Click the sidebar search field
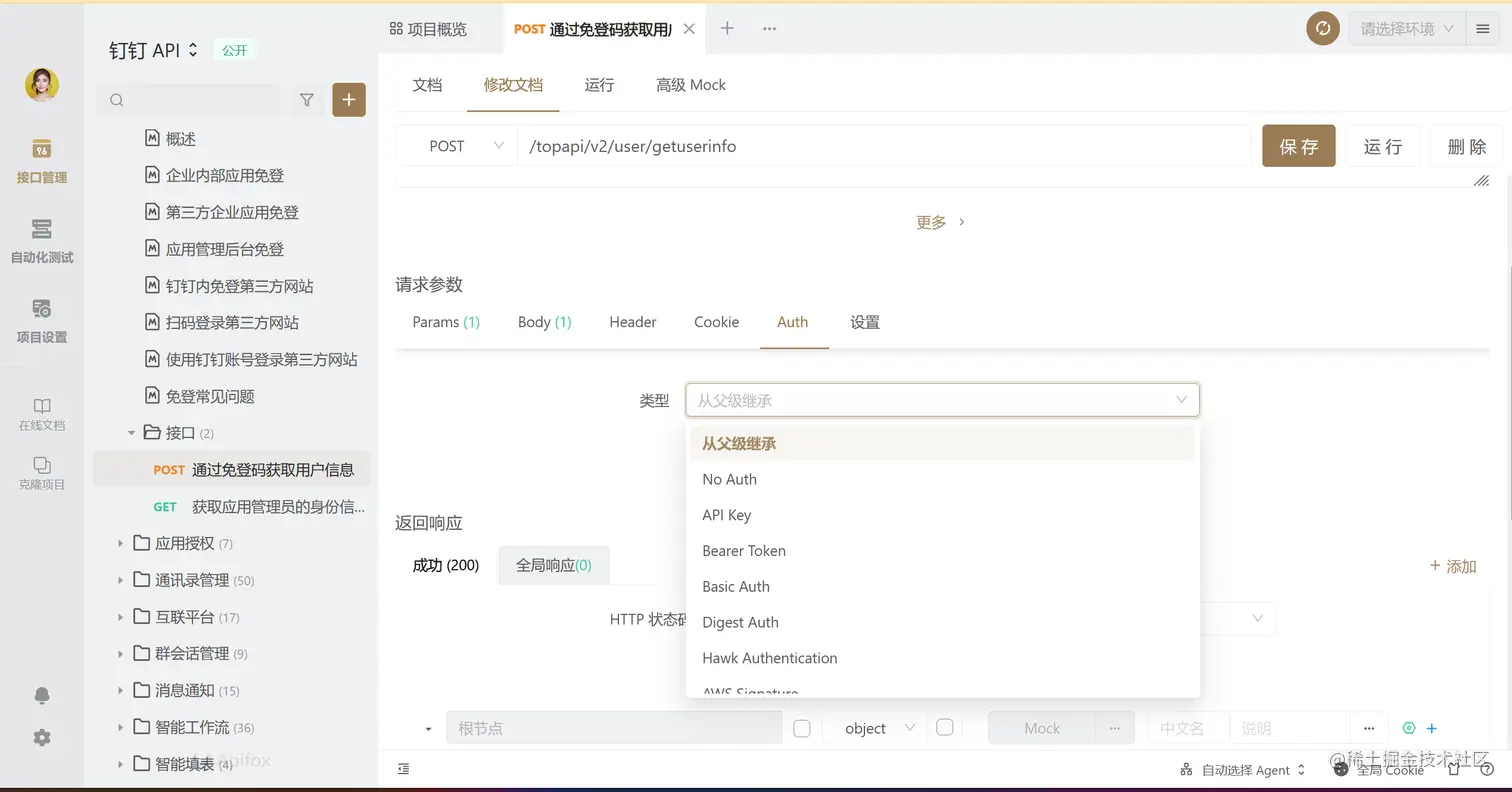The width and height of the screenshot is (1512, 792). (x=190, y=100)
